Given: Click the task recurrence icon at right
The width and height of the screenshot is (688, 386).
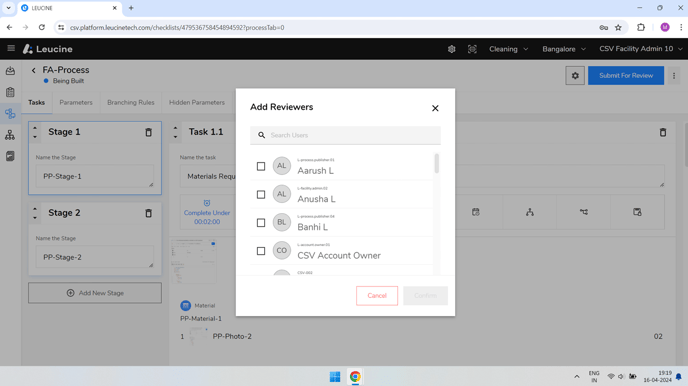Looking at the screenshot, I should click(637, 212).
